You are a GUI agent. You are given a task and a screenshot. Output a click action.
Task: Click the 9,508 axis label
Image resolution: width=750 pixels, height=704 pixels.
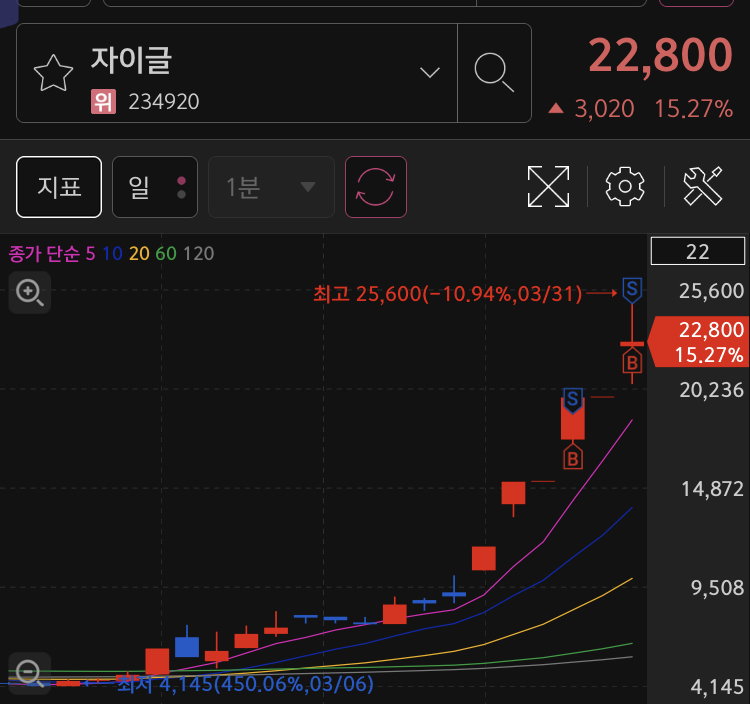click(x=717, y=588)
